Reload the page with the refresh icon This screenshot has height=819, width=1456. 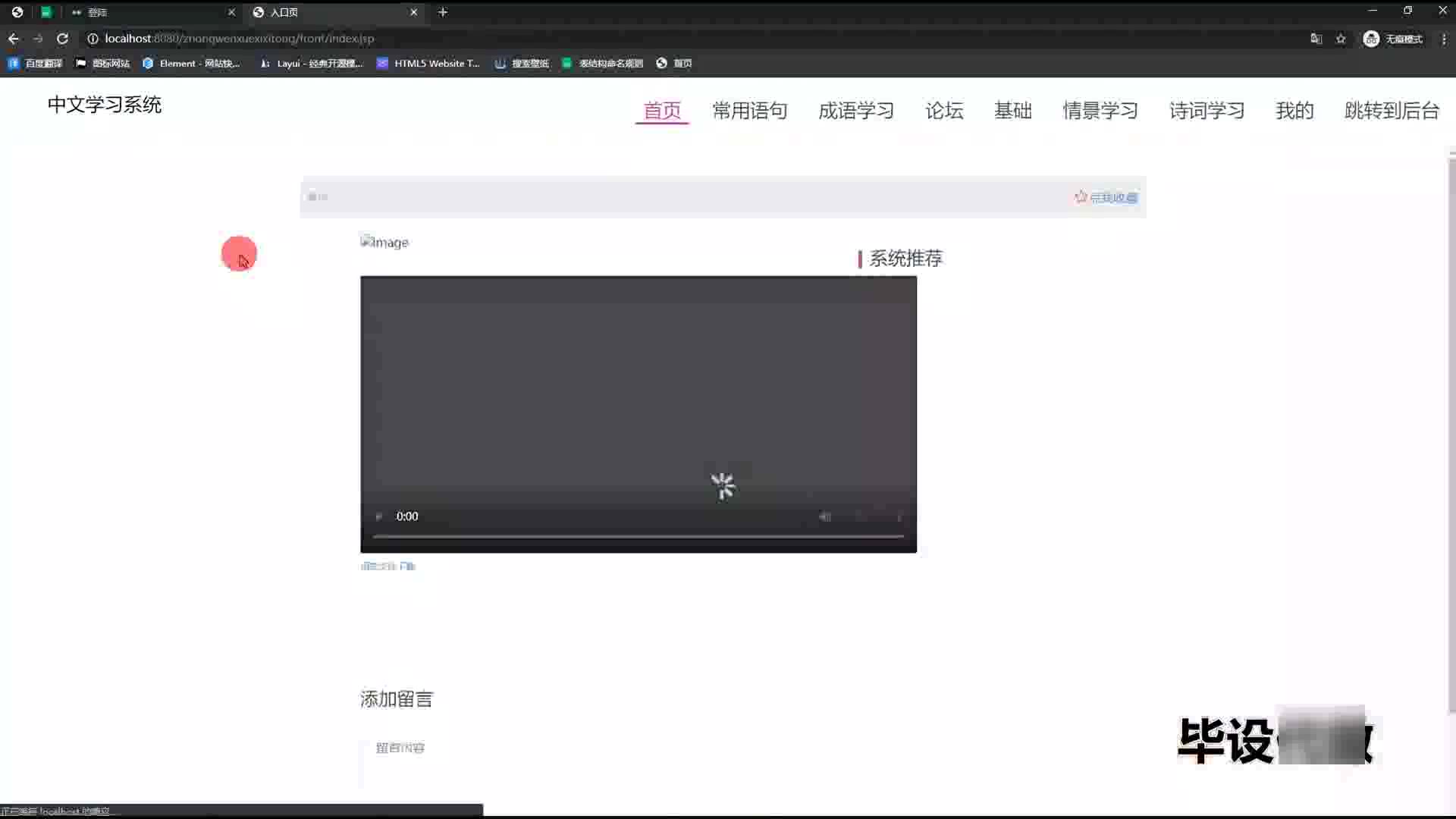[x=62, y=39]
